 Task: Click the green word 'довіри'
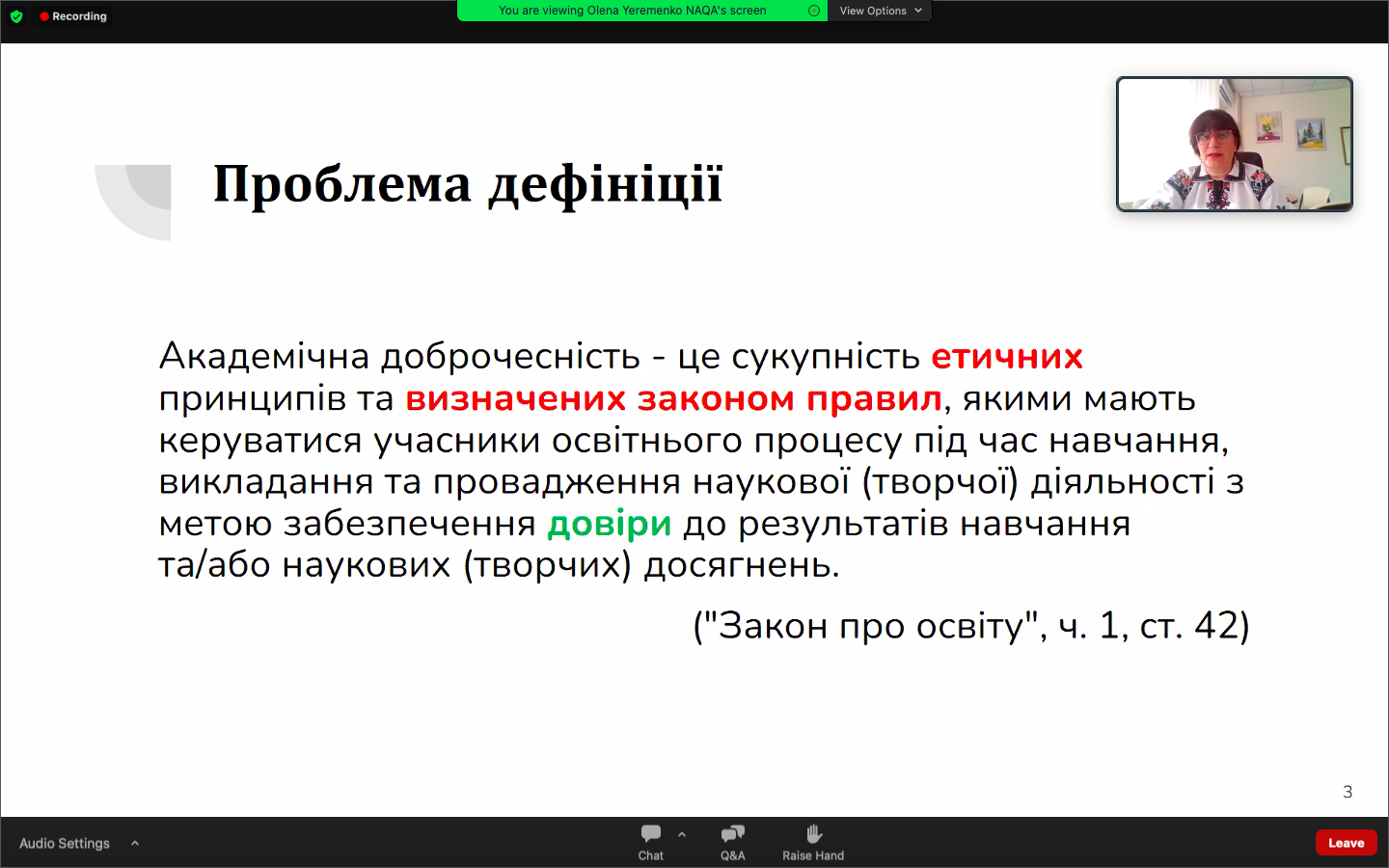[609, 524]
